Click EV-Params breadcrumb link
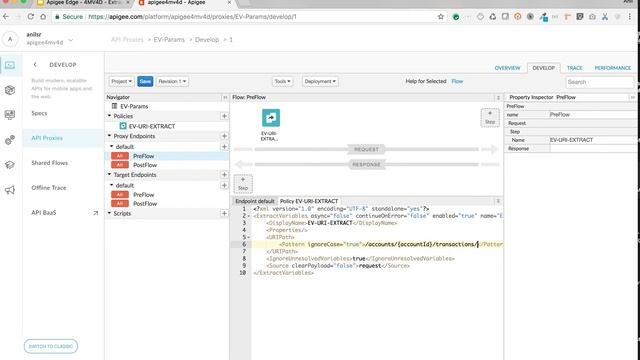 169,40
